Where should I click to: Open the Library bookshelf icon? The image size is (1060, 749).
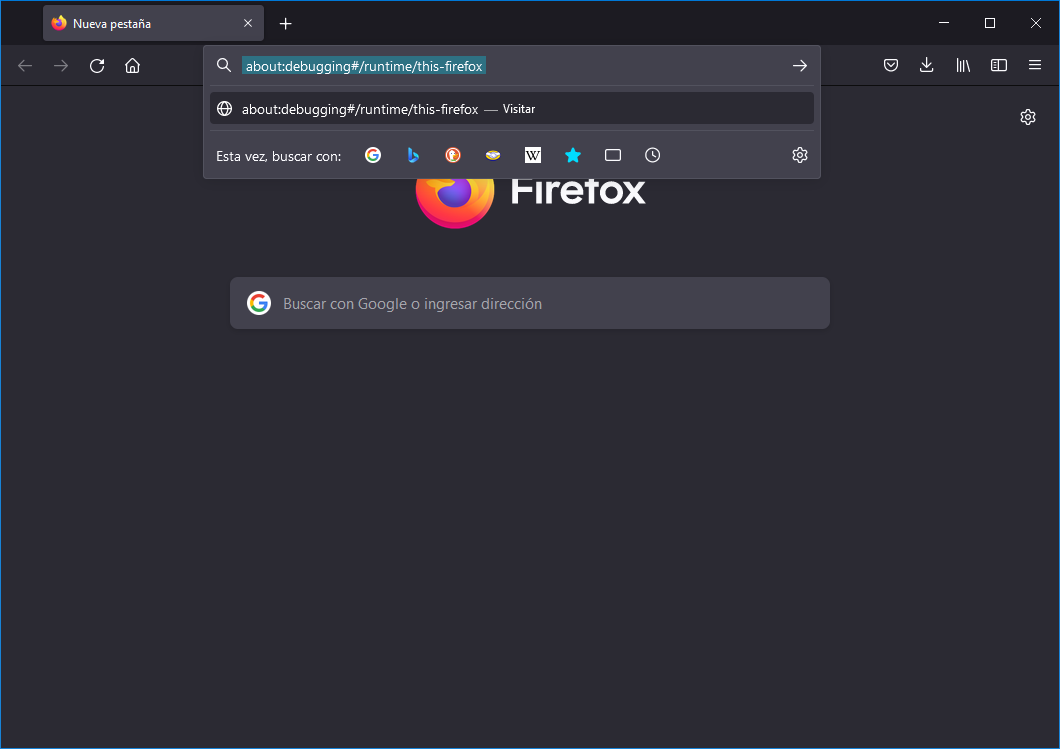pyautogui.click(x=963, y=66)
